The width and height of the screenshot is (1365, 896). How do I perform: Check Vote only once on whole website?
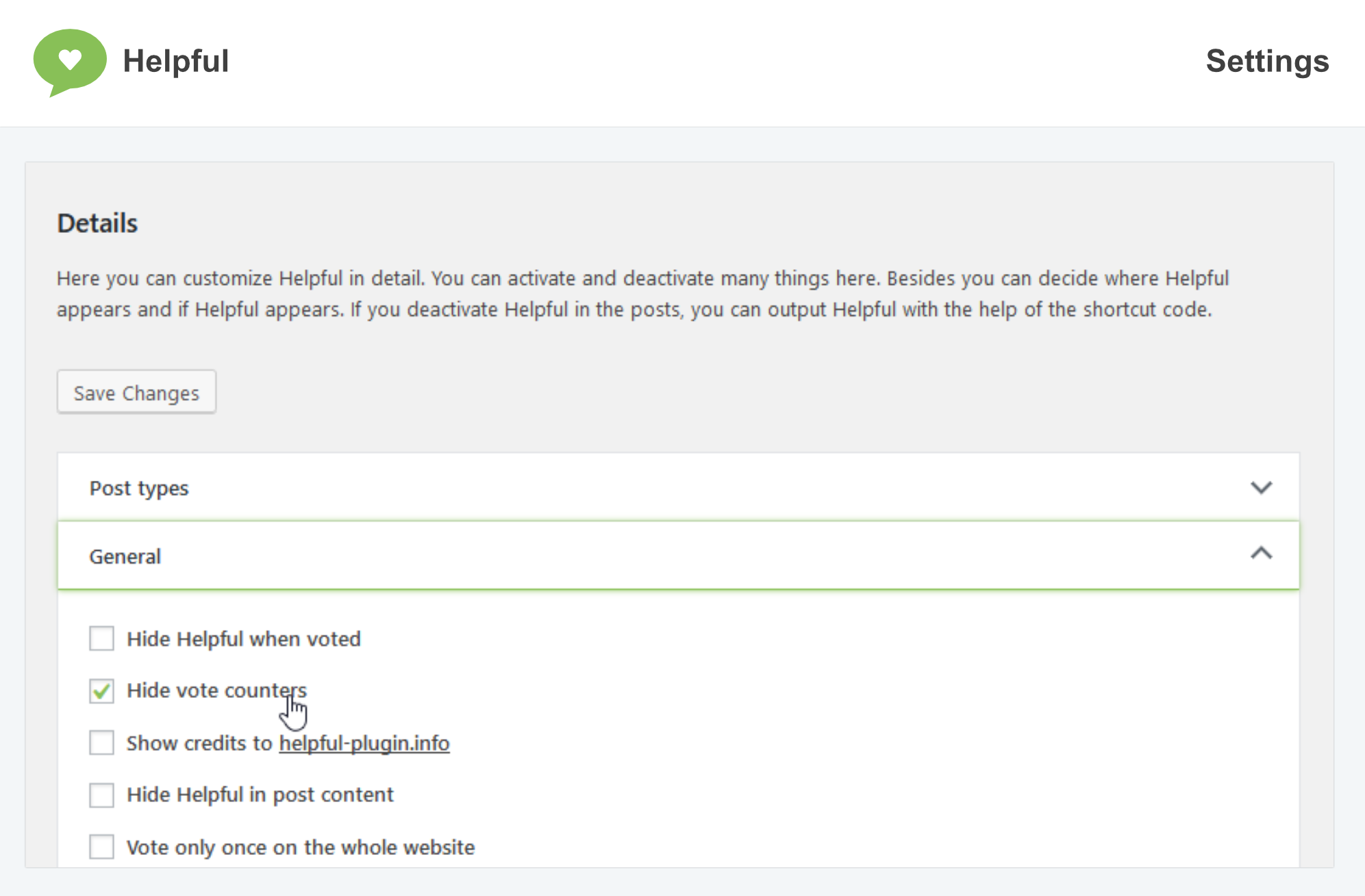(x=101, y=847)
